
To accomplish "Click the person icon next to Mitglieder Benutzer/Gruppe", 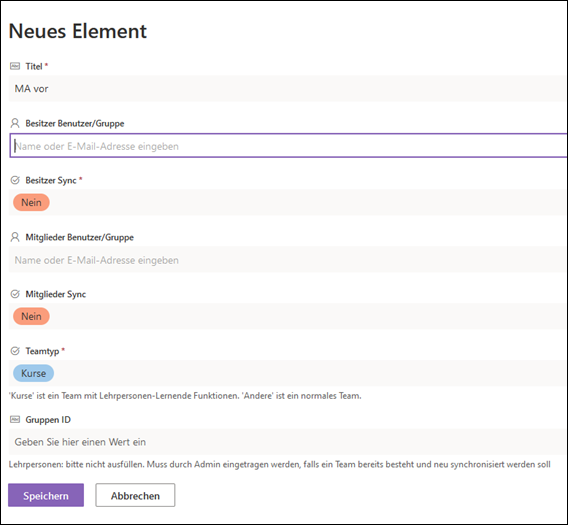I will click(15, 237).
